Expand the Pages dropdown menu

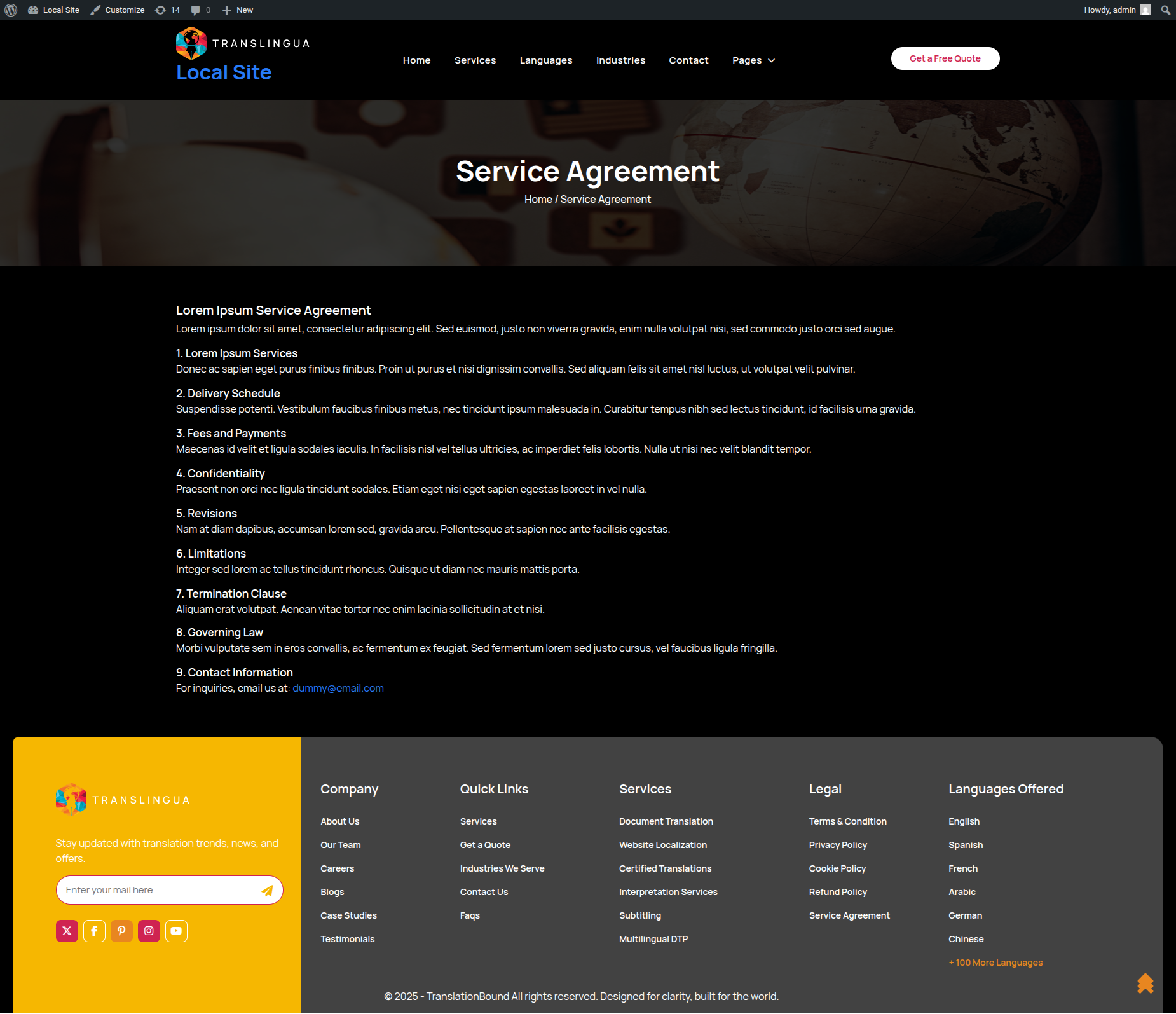(753, 60)
